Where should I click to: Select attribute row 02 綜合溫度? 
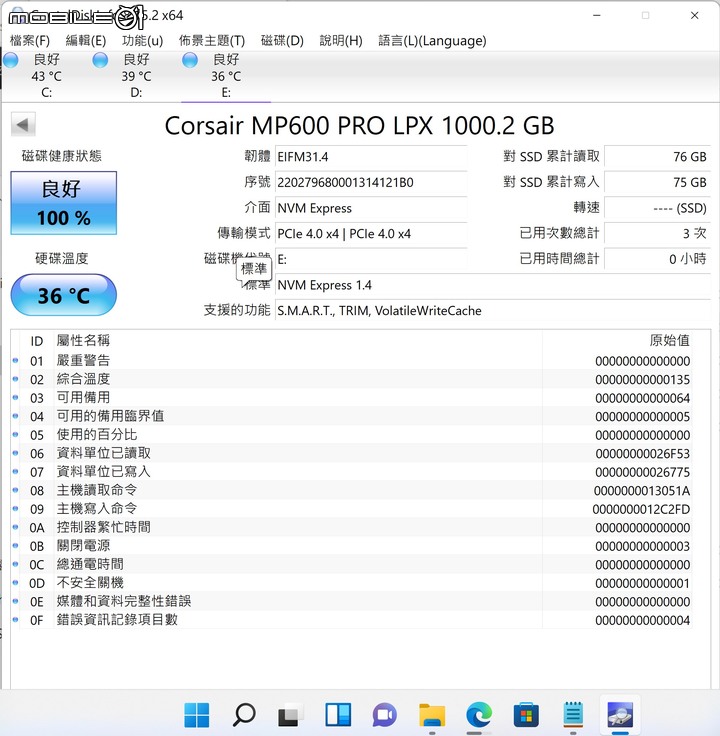click(x=351, y=379)
